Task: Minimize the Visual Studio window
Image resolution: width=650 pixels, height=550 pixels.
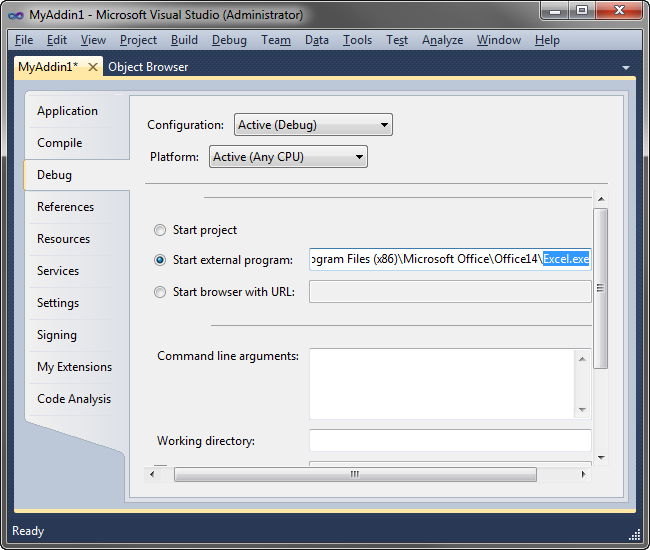Action: click(x=555, y=10)
